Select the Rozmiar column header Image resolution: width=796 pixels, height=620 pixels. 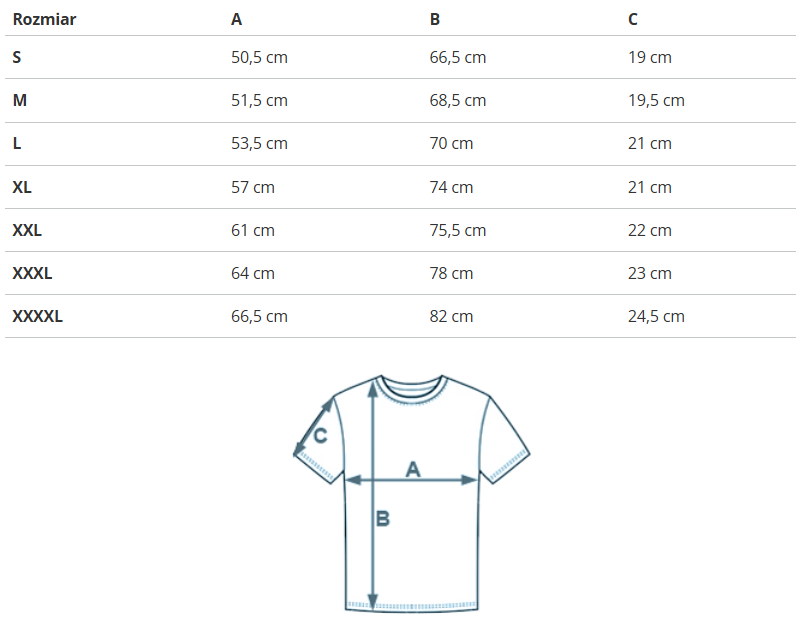coord(44,19)
